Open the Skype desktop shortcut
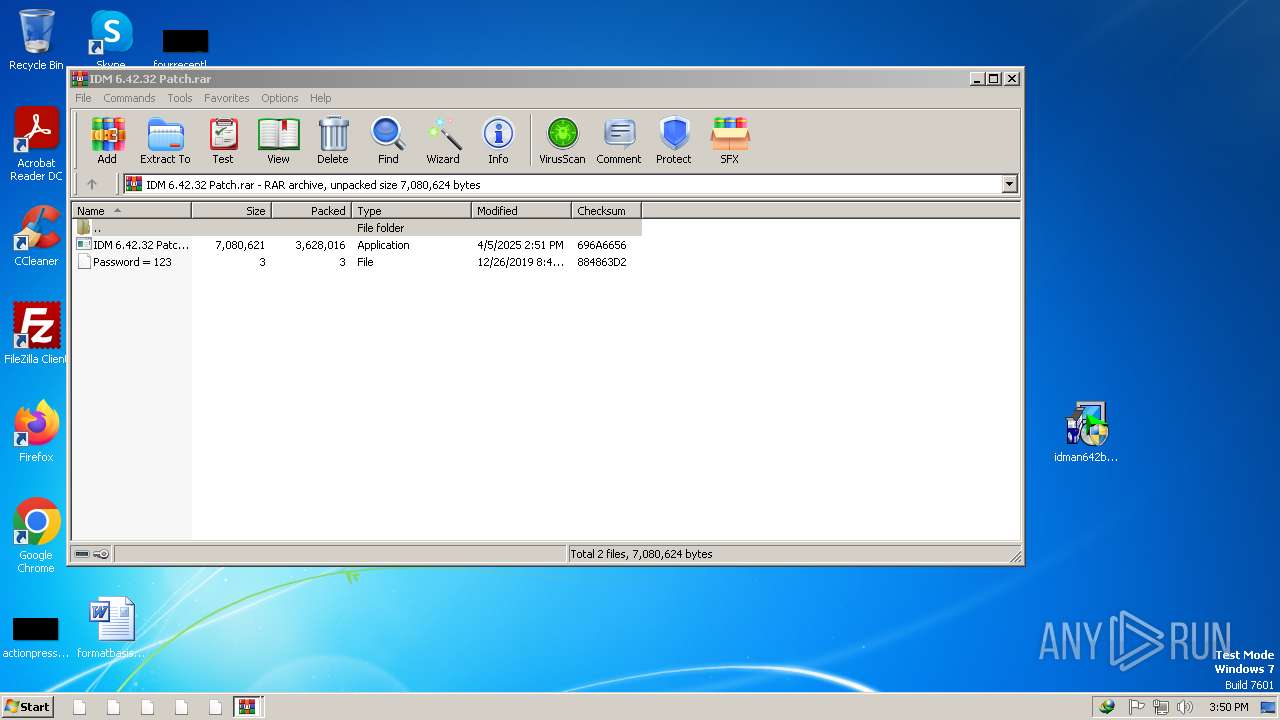 coord(110,40)
